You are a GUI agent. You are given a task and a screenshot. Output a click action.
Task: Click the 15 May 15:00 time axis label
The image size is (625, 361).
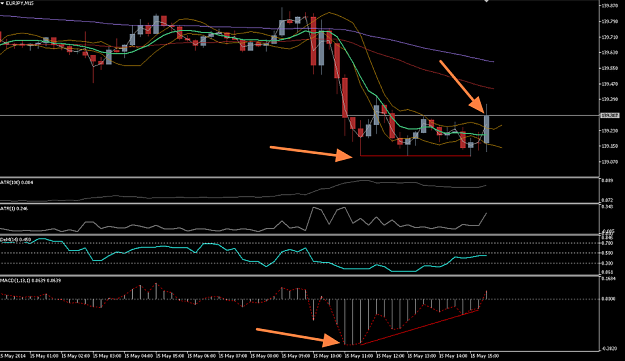point(485,356)
